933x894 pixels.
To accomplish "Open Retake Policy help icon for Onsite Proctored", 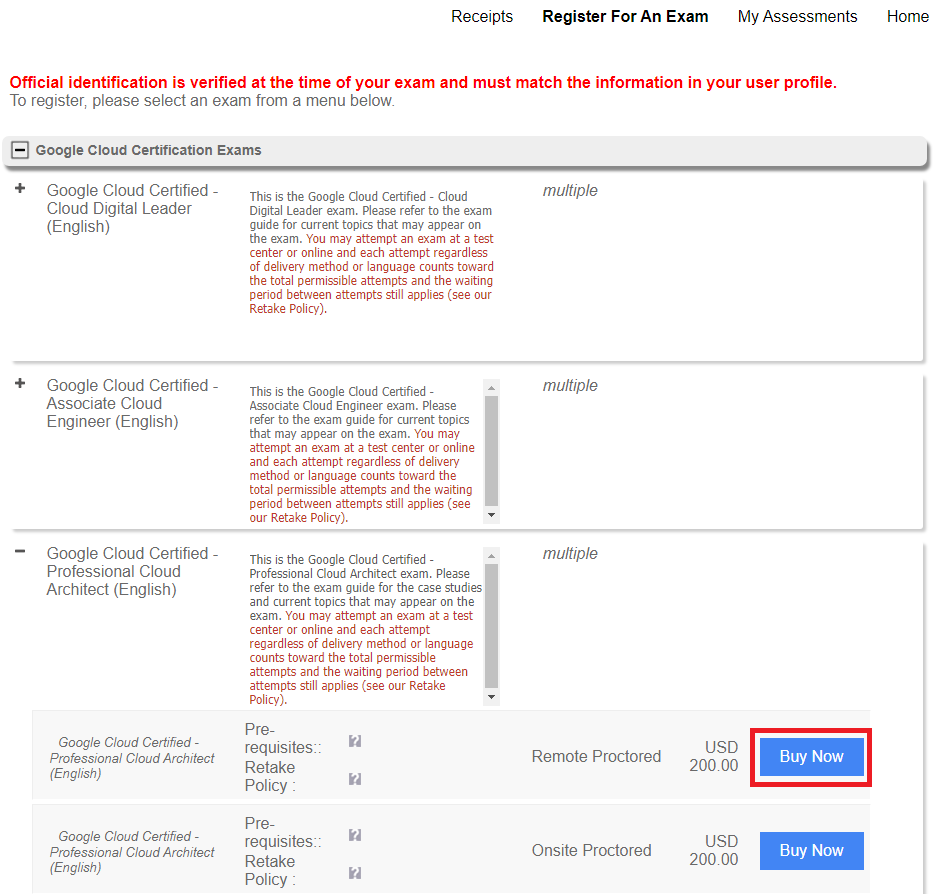I will [x=355, y=873].
